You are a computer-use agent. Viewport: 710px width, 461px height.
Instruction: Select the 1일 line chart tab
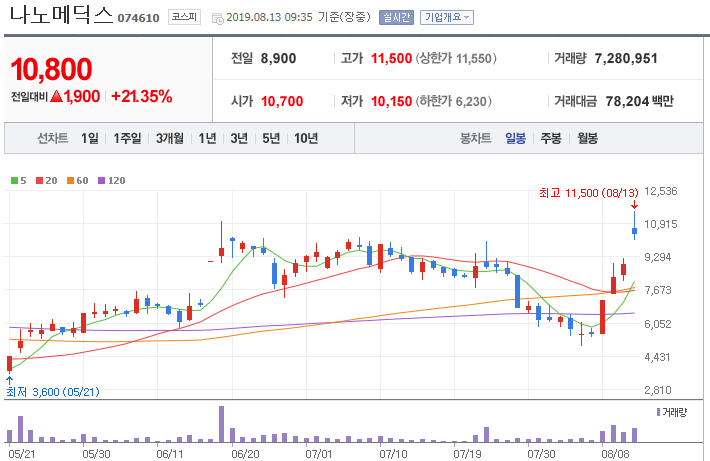point(90,138)
